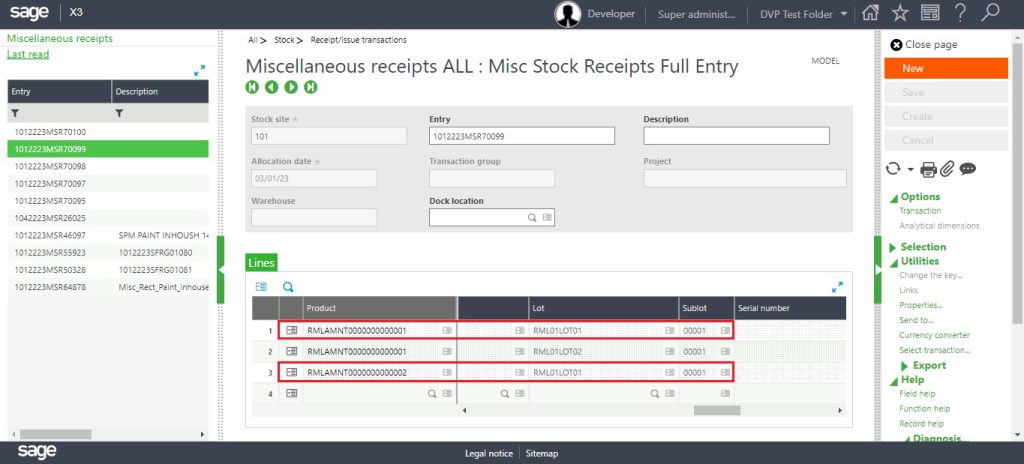Screen dimensions: 1024x464
Task: Open line 1 row actions icon
Action: coord(292,331)
